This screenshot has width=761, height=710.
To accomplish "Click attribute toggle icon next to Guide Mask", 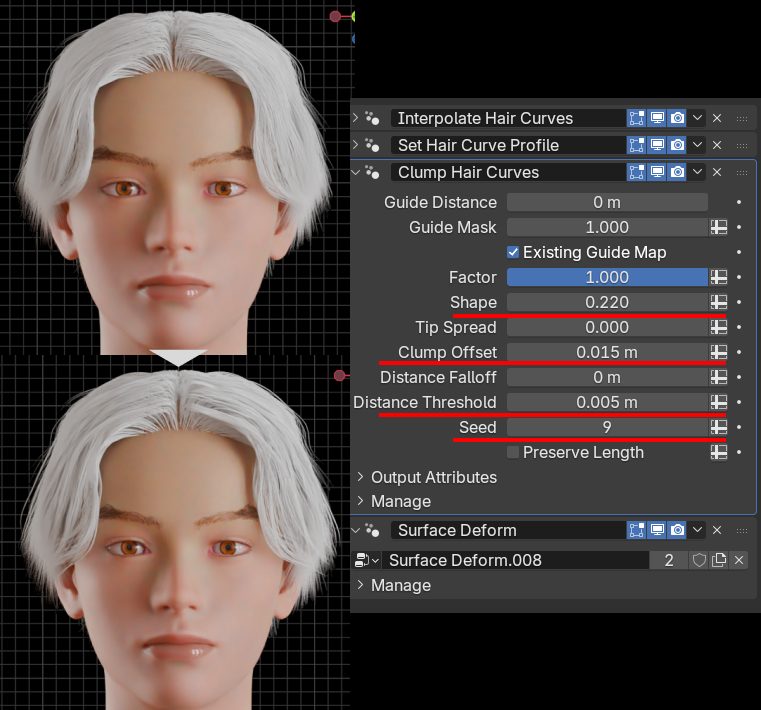I will pyautogui.click(x=718, y=227).
